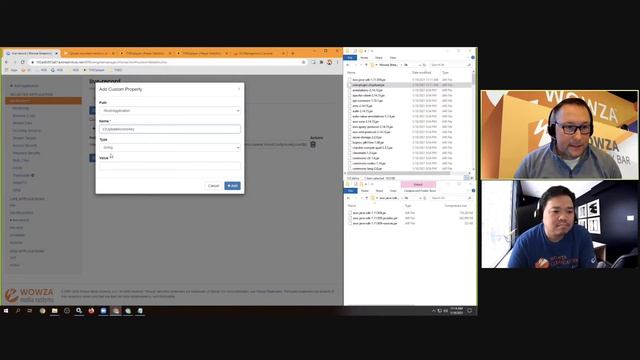Open the Chrome three-dot menu
This screenshot has width=640, height=360.
[x=338, y=62]
